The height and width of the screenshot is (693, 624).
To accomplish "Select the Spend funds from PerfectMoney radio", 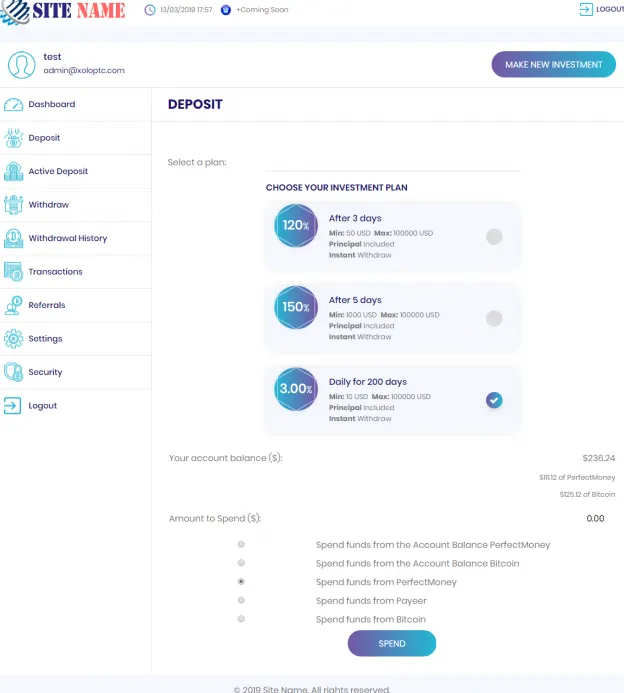I will (x=241, y=582).
